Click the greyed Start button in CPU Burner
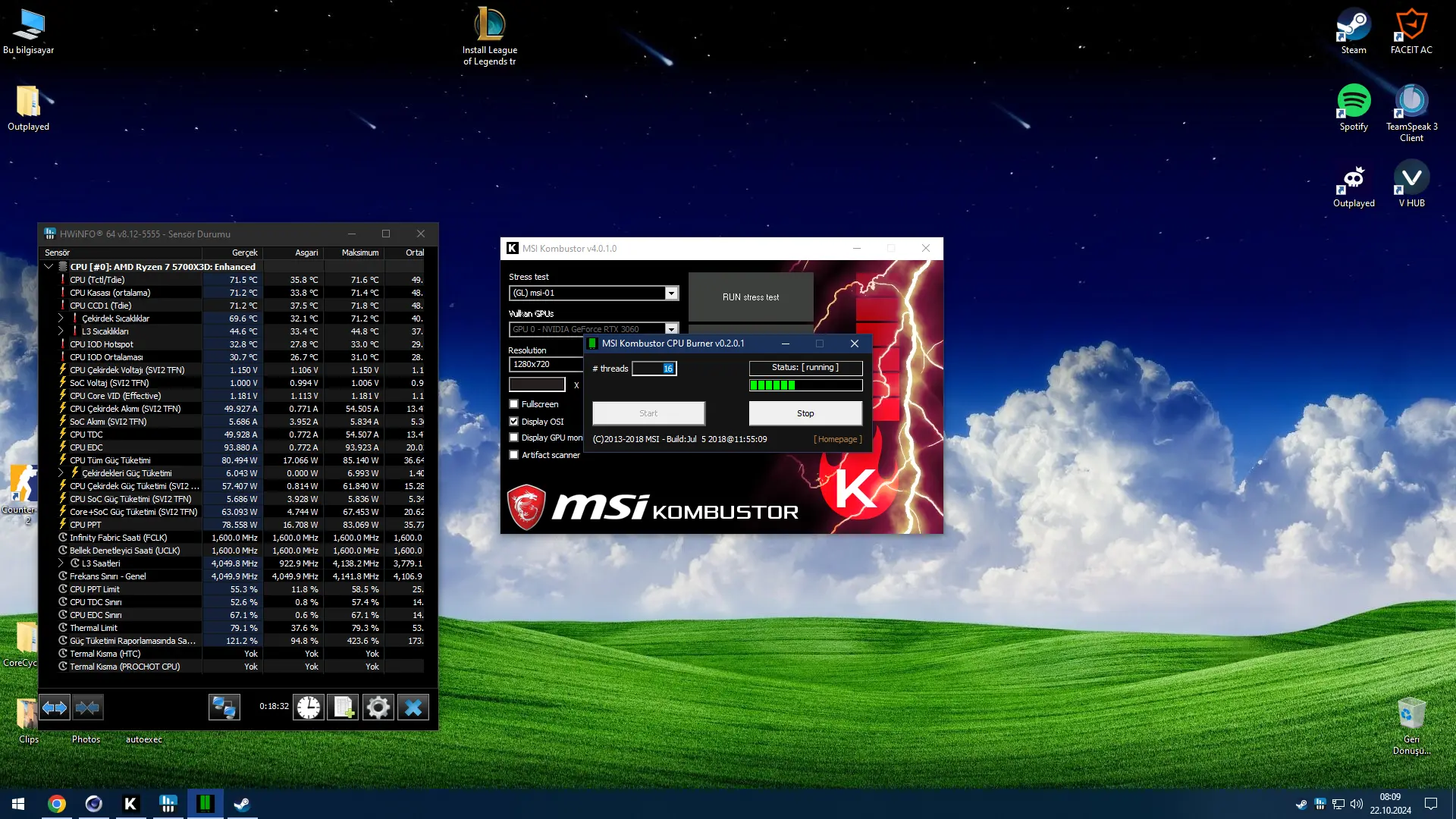The height and width of the screenshot is (819, 1456). (x=648, y=413)
